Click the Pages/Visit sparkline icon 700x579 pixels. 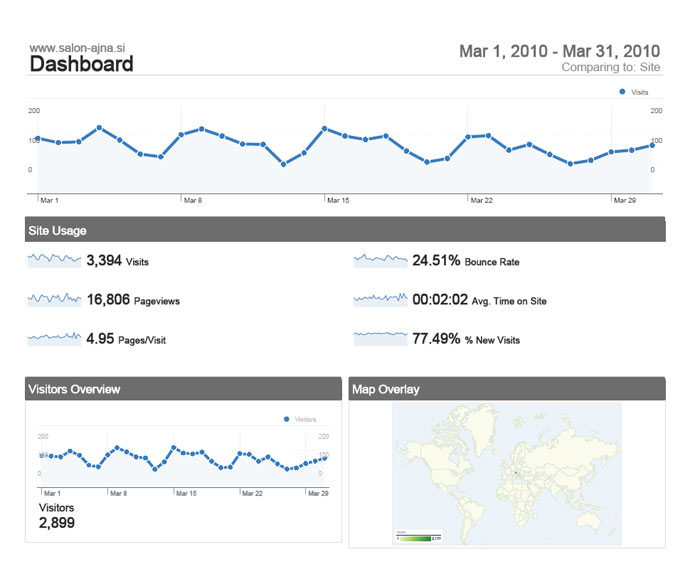coord(54,339)
